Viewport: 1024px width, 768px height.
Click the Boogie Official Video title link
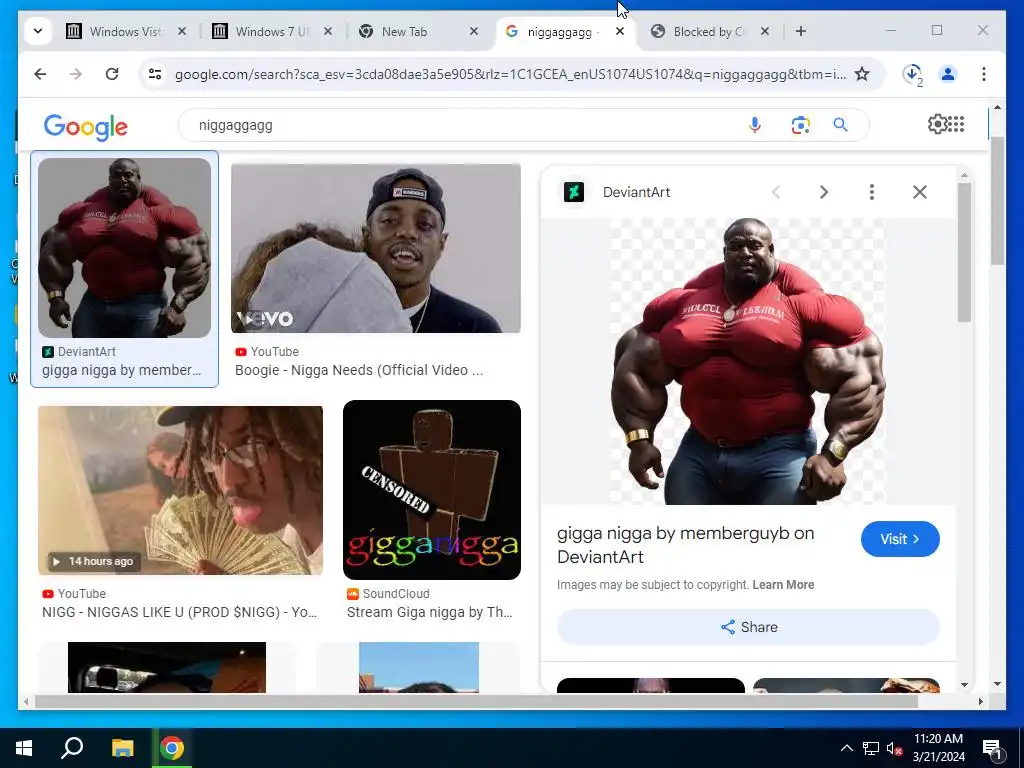coord(359,370)
